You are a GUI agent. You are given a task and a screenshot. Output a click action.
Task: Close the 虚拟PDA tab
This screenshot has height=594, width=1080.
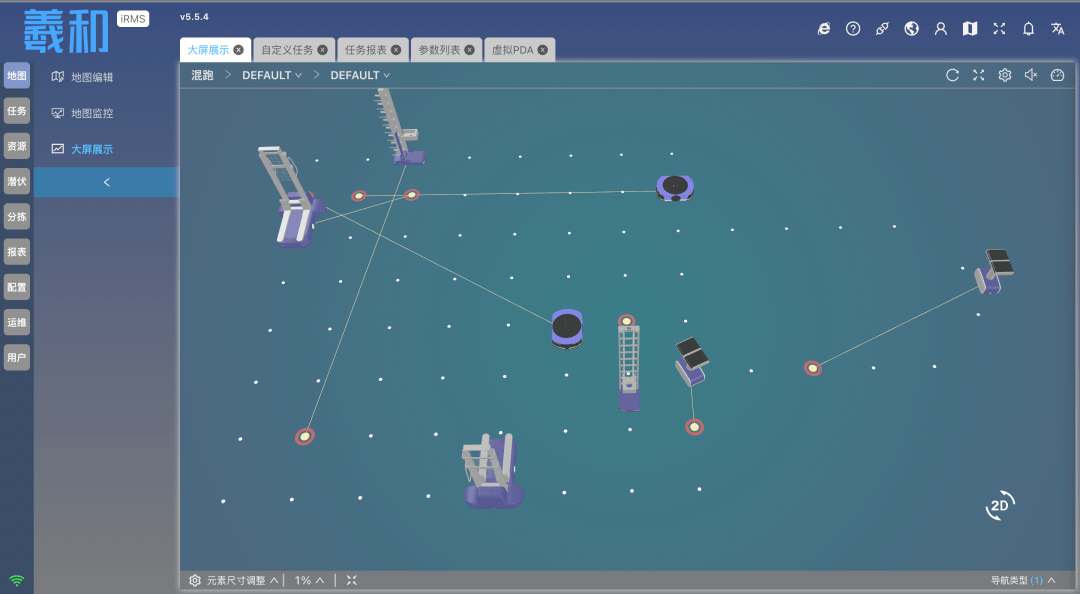coord(543,50)
